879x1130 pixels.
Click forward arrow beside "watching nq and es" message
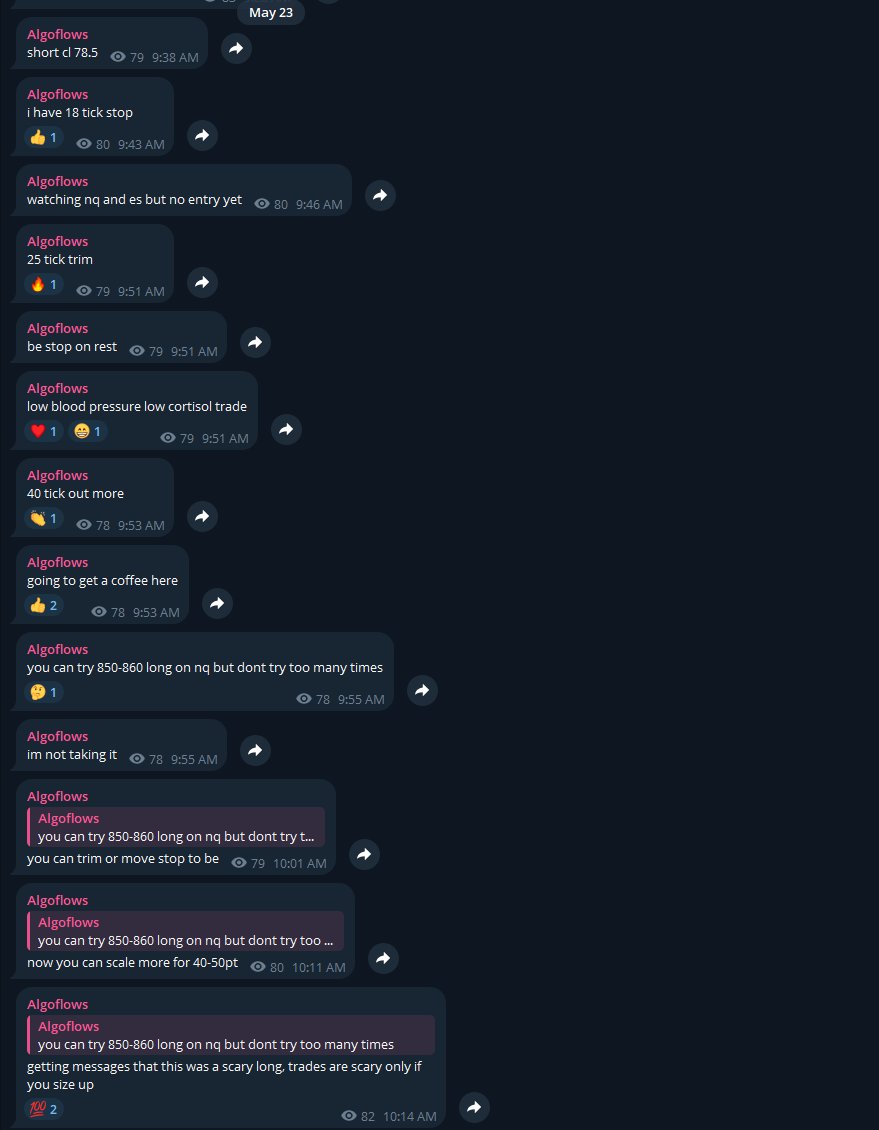tap(380, 195)
